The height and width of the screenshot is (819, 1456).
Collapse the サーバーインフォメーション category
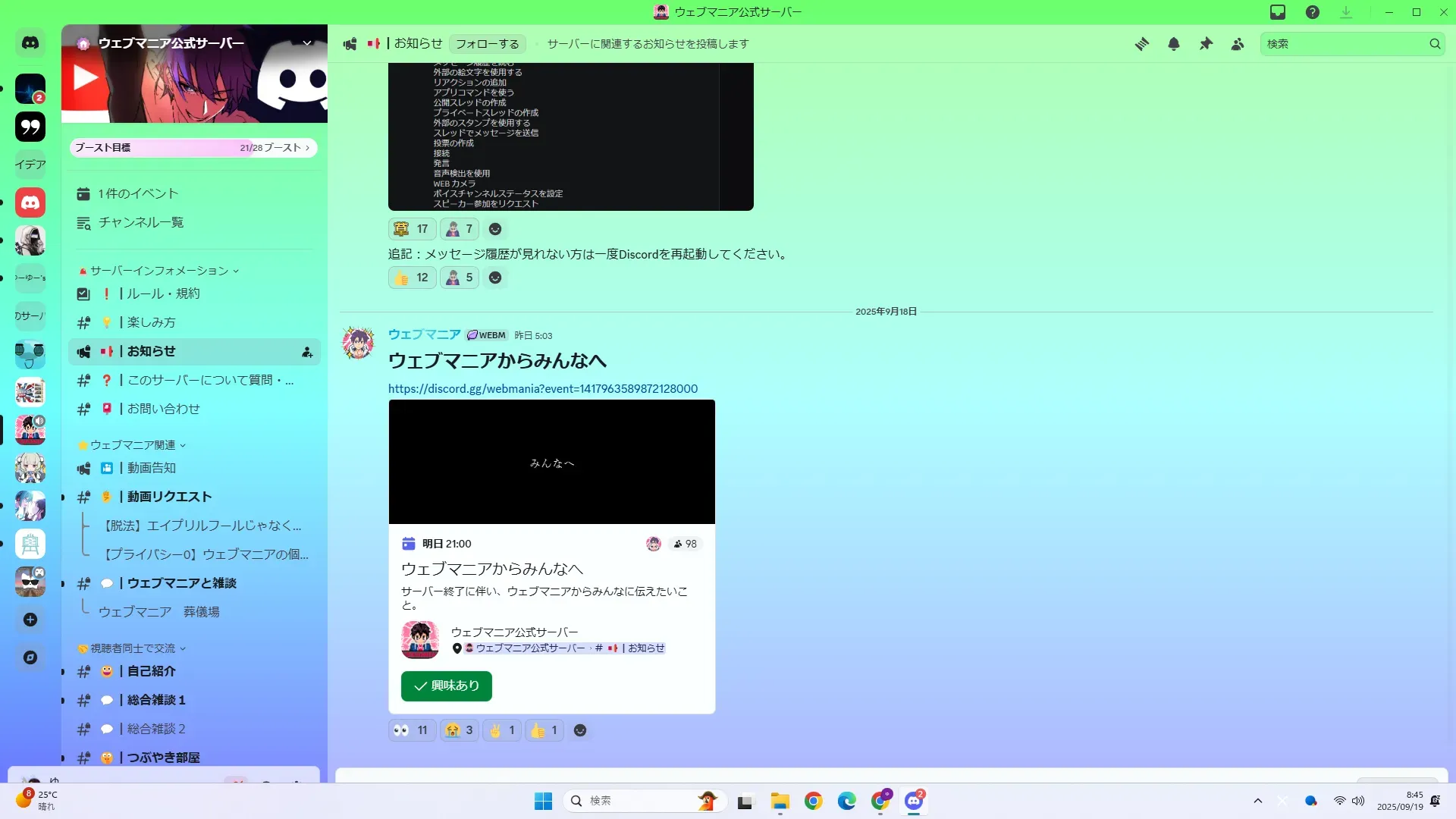[x=159, y=271]
